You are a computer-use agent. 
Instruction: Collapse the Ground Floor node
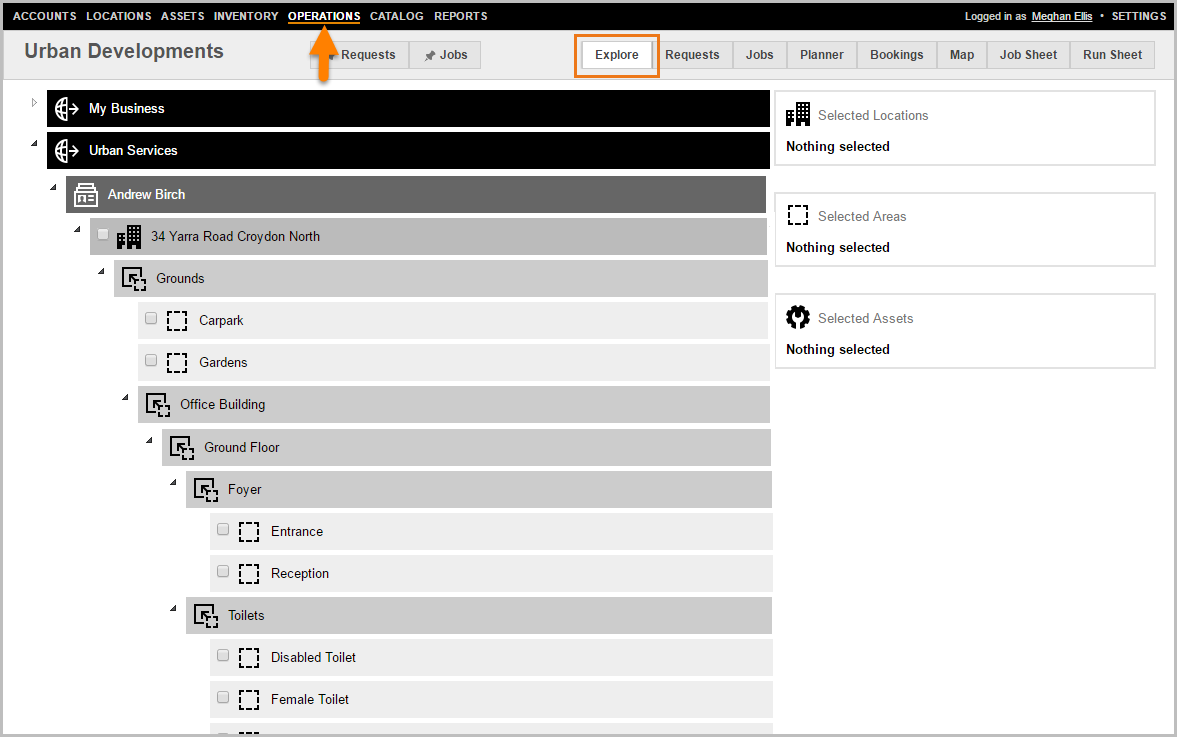(x=148, y=440)
